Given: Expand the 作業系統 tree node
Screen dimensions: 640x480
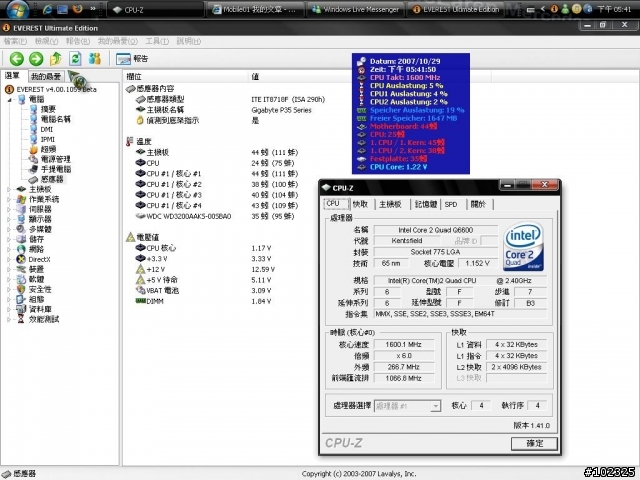Looking at the screenshot, I should click(9, 200).
